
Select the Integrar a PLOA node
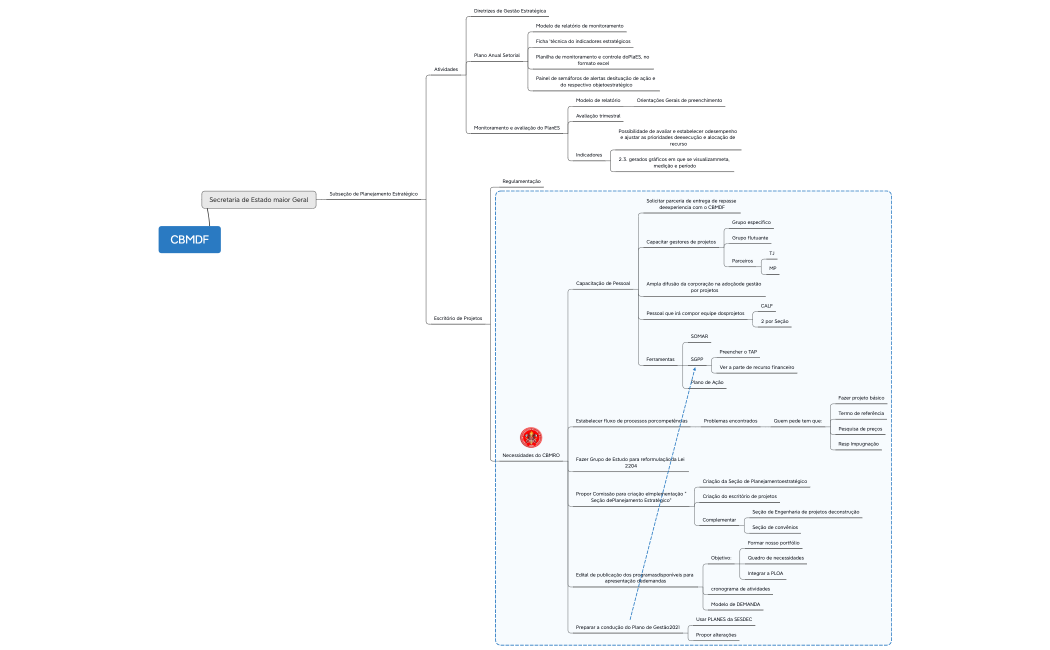click(x=766, y=573)
